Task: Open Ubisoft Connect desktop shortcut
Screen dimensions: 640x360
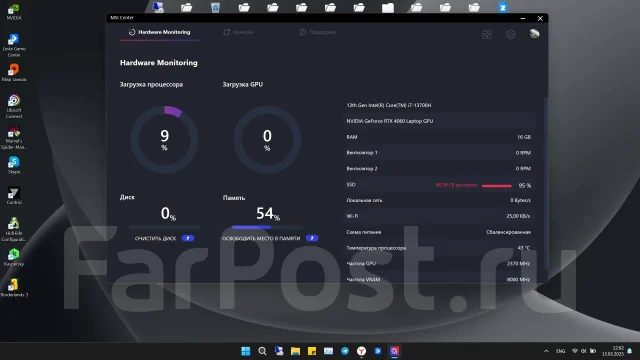Action: pyautogui.click(x=14, y=106)
